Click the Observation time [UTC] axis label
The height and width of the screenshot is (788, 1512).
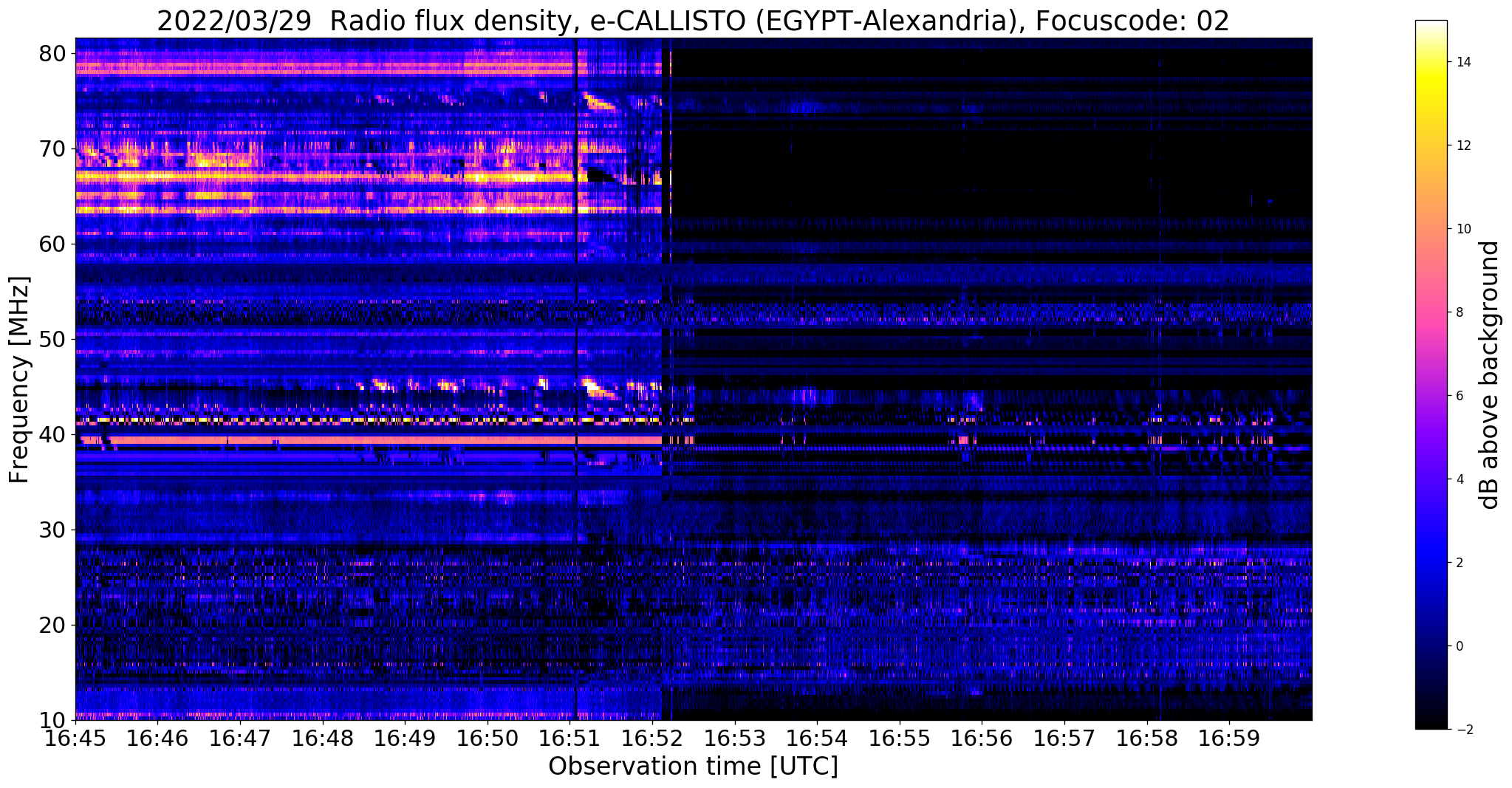pos(693,767)
